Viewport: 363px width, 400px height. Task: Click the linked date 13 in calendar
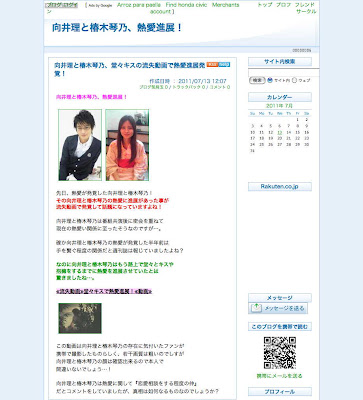coord(280,132)
